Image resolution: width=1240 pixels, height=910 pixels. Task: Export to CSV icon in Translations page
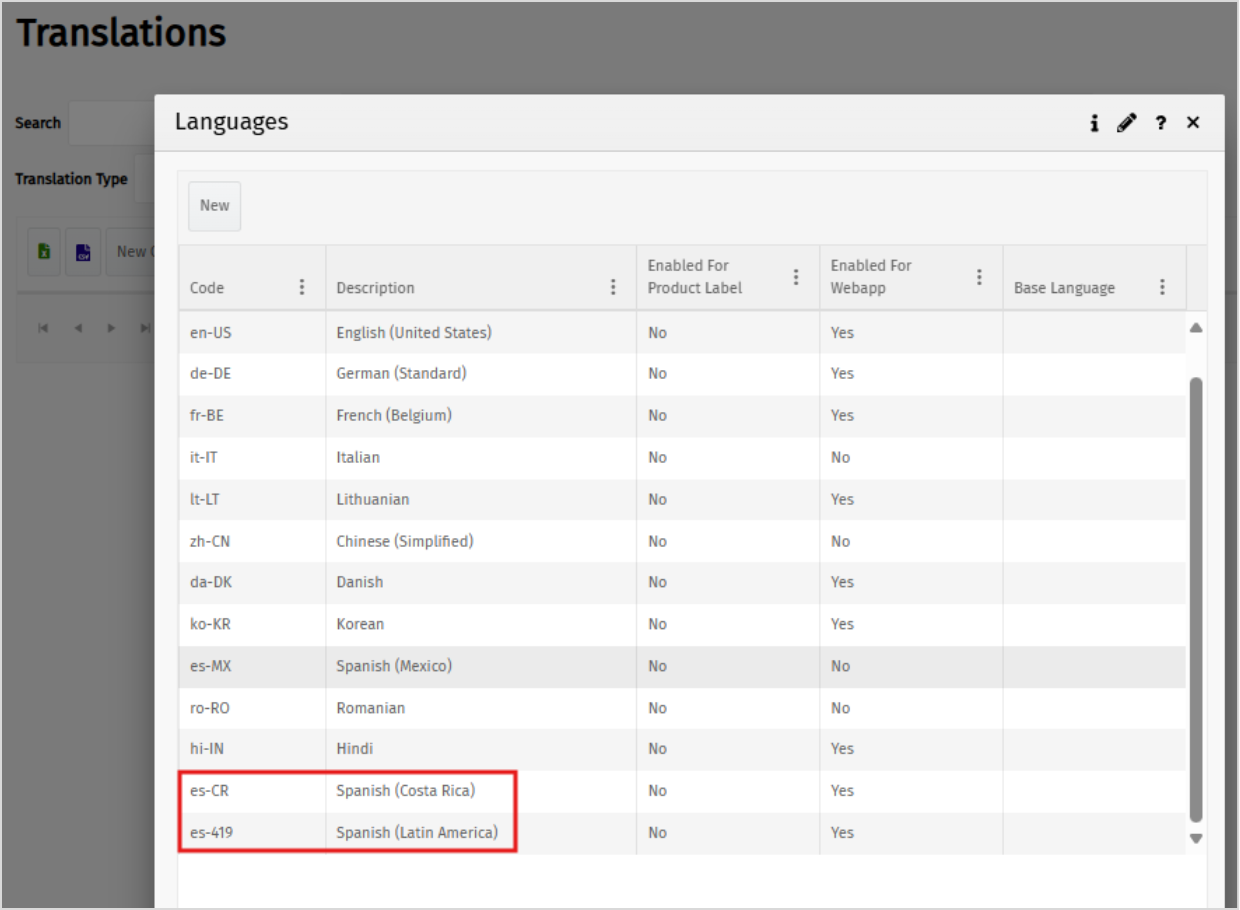(x=84, y=252)
